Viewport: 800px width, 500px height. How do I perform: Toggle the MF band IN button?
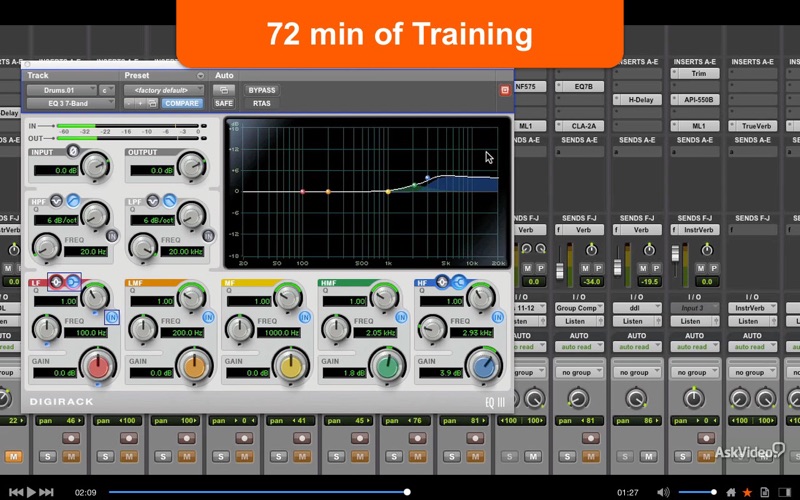pyautogui.click(x=305, y=317)
